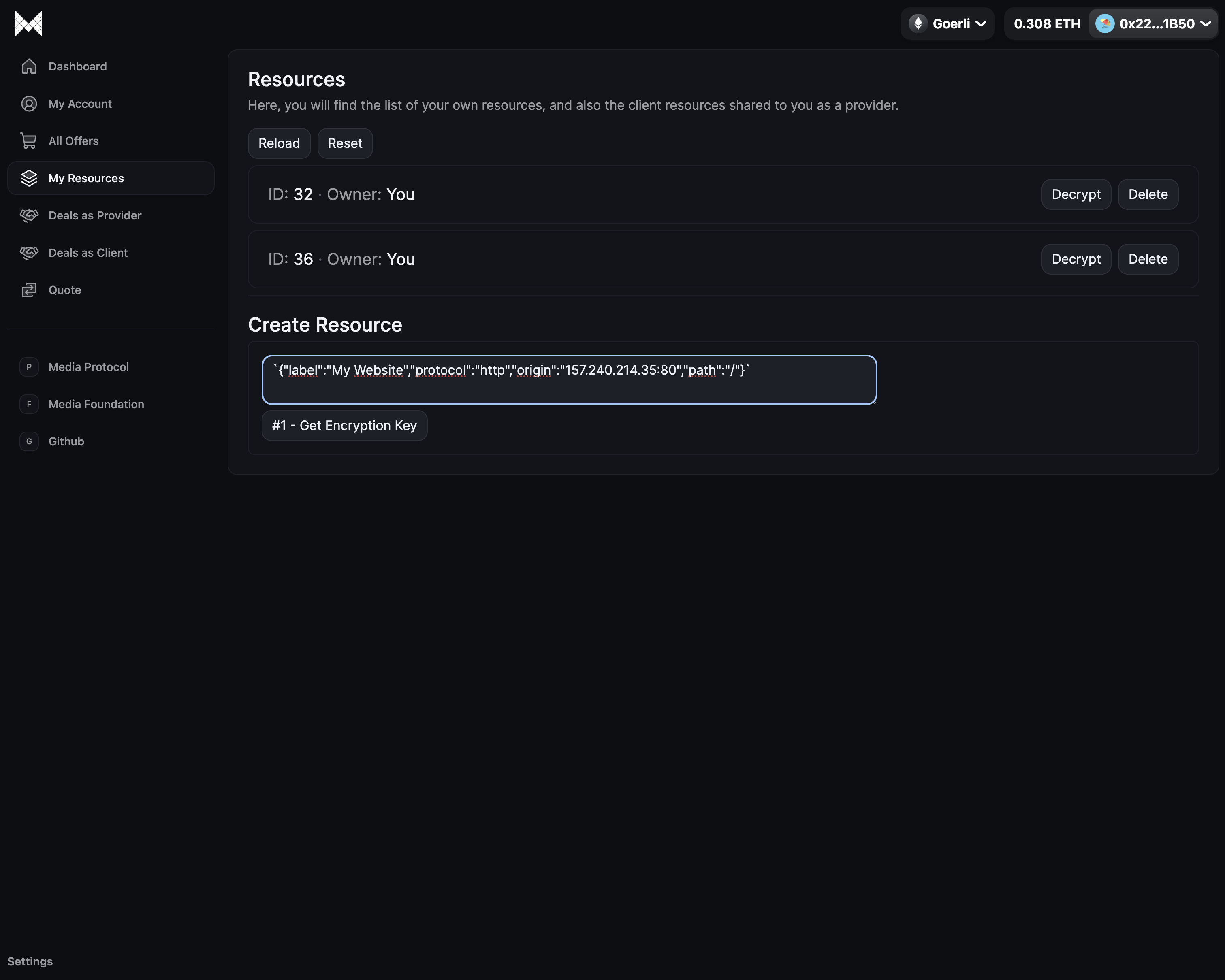Click the Media logo in top-left
Screen dimensions: 1225x980
[28, 24]
